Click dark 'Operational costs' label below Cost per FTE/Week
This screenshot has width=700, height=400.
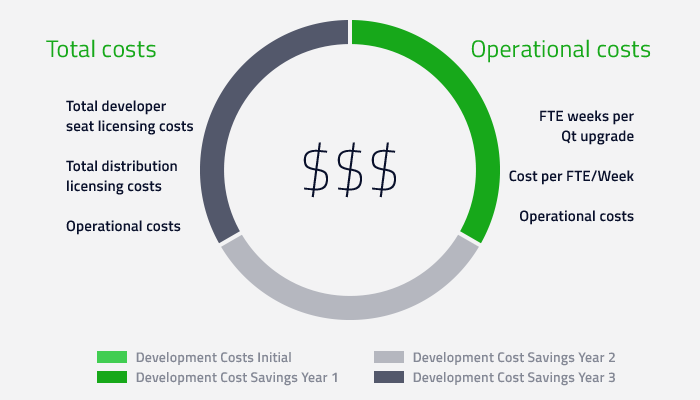tap(576, 216)
